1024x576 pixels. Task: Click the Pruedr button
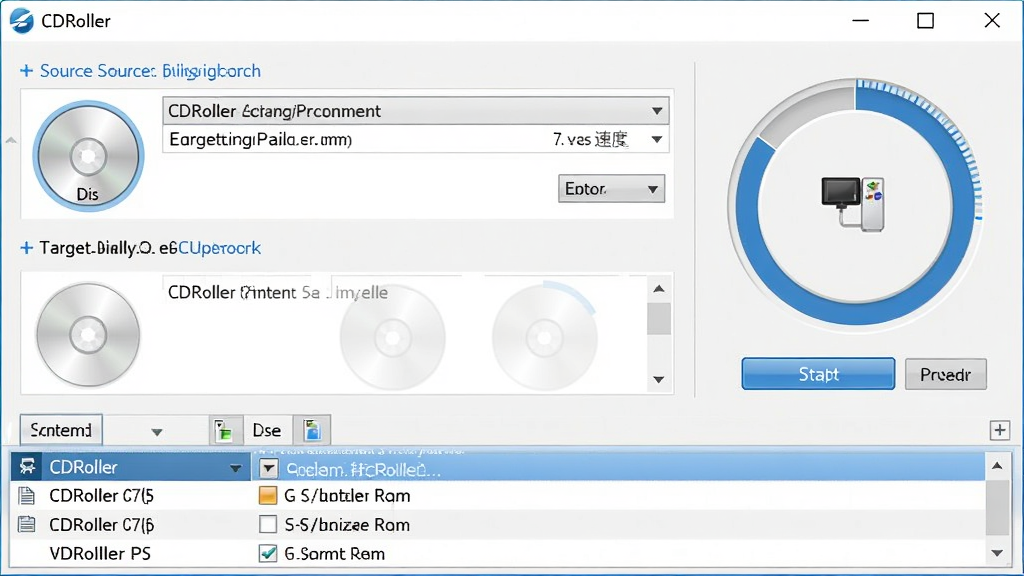coord(946,374)
